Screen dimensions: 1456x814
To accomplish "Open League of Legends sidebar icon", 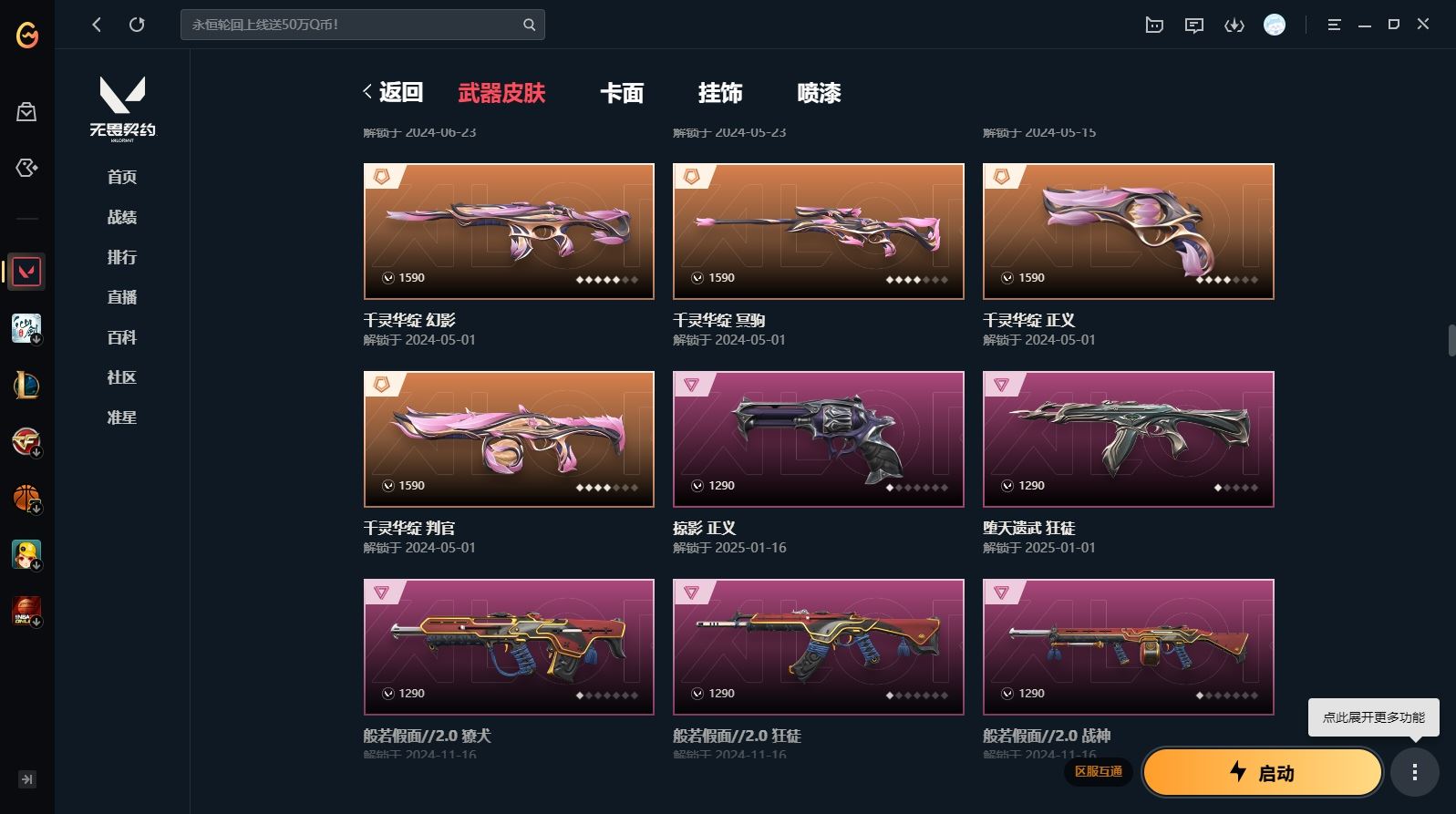I will [x=26, y=385].
